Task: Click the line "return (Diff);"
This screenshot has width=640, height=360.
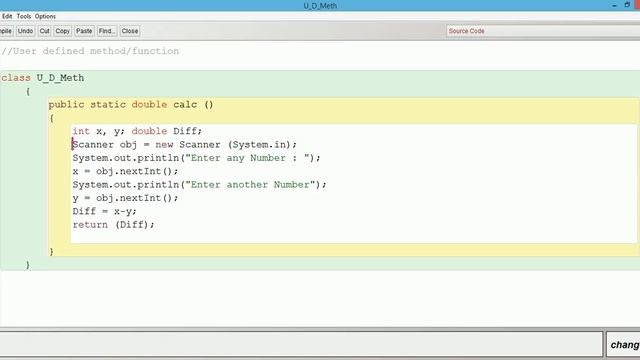Action: click(113, 224)
